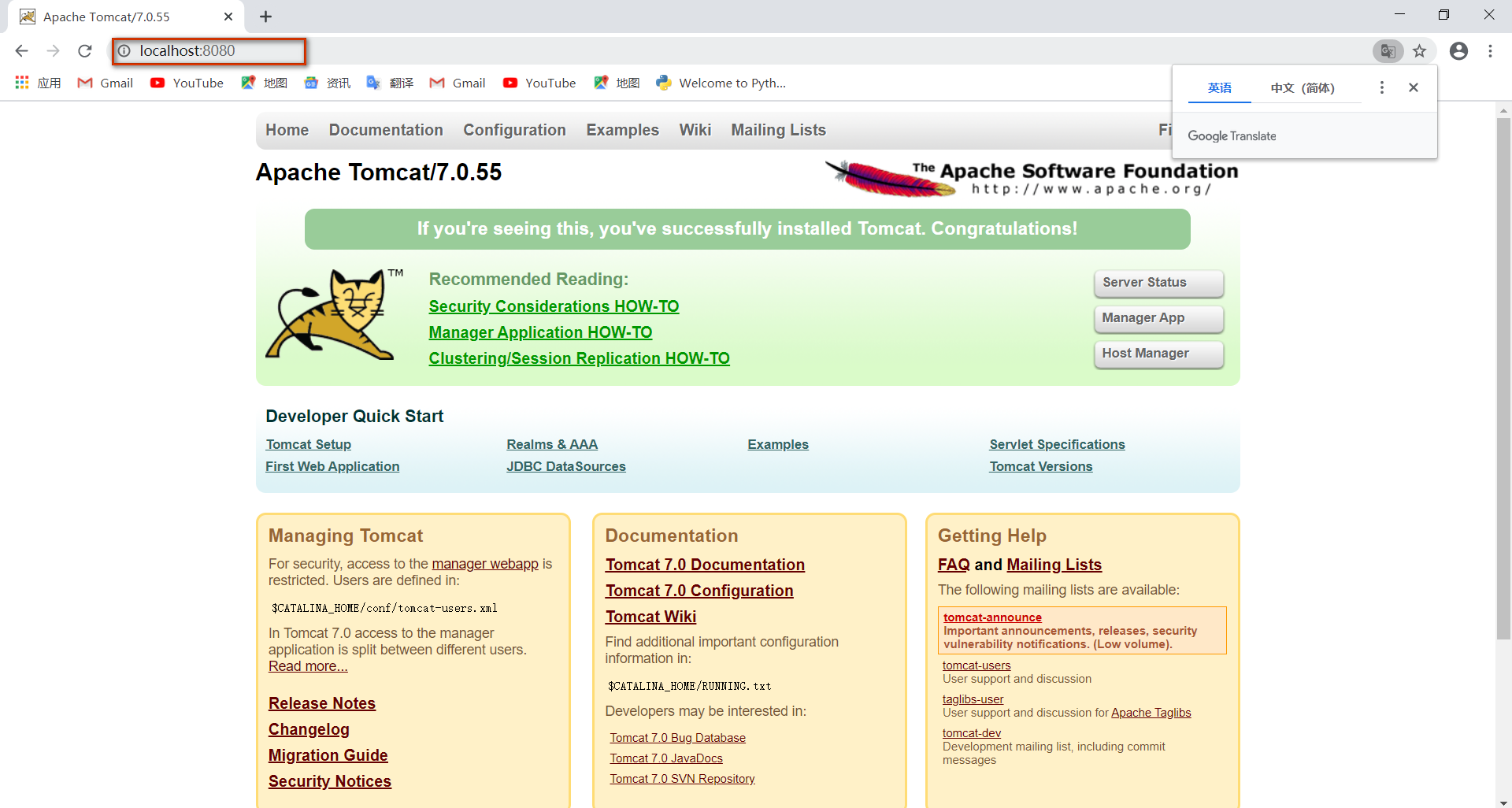Open Mailing Lists in Tomcat navigation
The height and width of the screenshot is (808, 1512).
coord(778,130)
